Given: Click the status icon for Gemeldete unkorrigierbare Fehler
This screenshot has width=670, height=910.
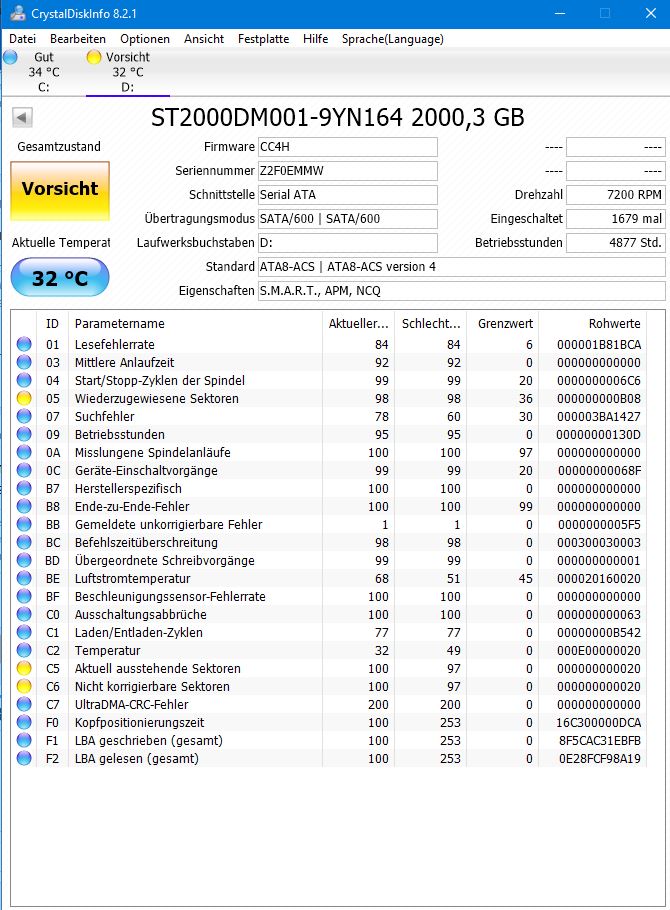Looking at the screenshot, I should 24,524.
